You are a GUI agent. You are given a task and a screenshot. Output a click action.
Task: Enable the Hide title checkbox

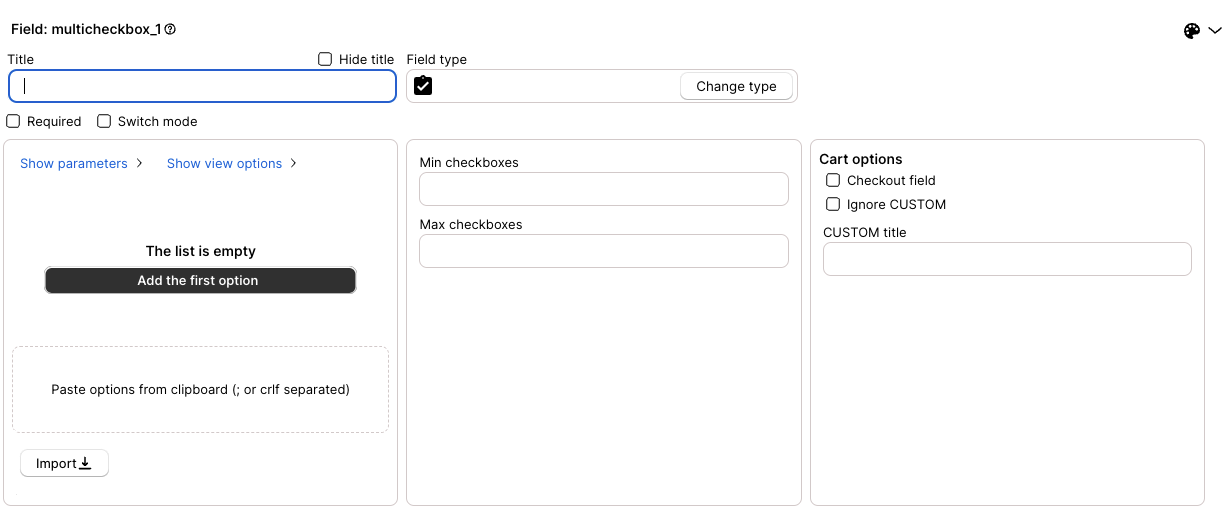[x=325, y=59]
